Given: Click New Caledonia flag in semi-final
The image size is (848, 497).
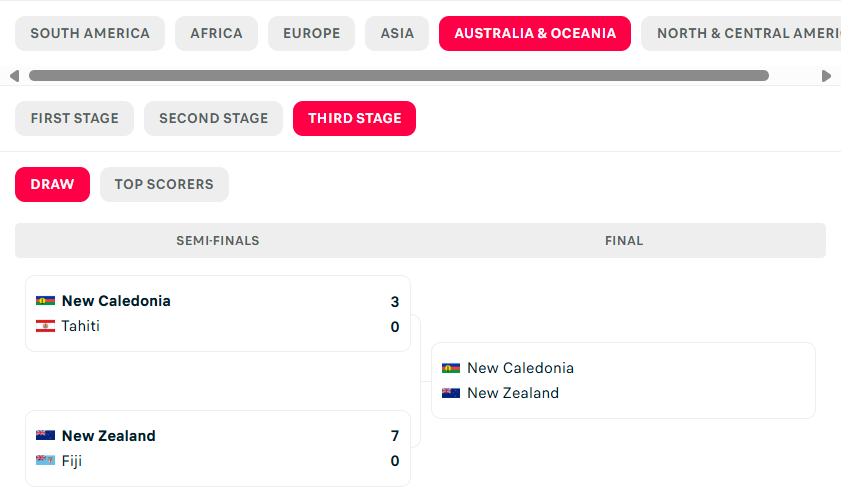Looking at the screenshot, I should tap(45, 301).
